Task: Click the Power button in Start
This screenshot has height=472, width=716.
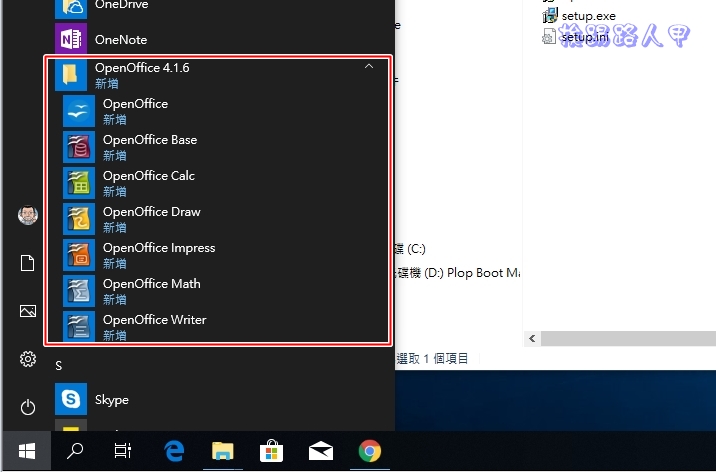Action: point(27,407)
